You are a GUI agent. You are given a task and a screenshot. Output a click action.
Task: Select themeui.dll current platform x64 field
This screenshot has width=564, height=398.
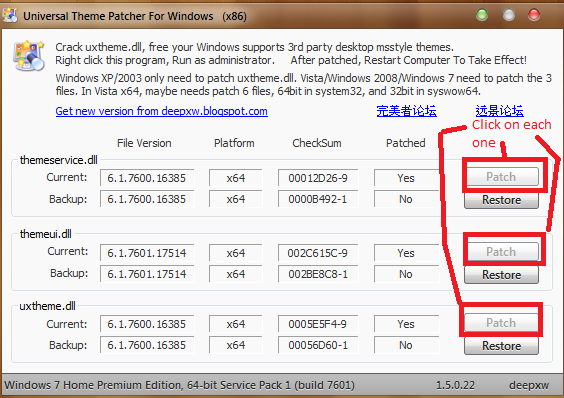click(x=236, y=253)
